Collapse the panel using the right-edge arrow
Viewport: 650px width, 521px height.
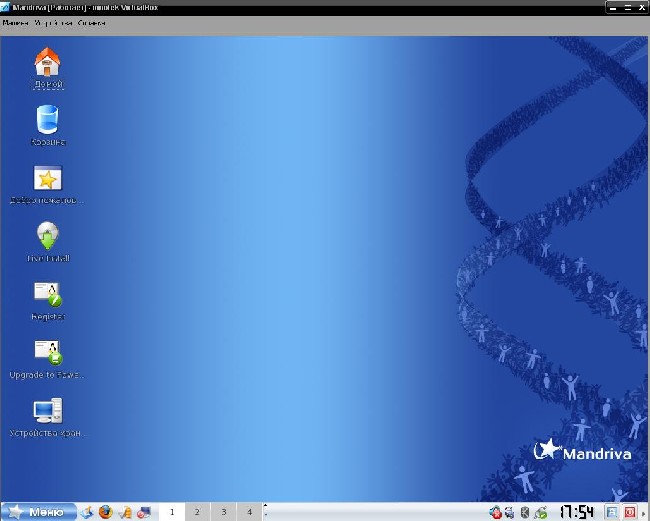[644, 513]
